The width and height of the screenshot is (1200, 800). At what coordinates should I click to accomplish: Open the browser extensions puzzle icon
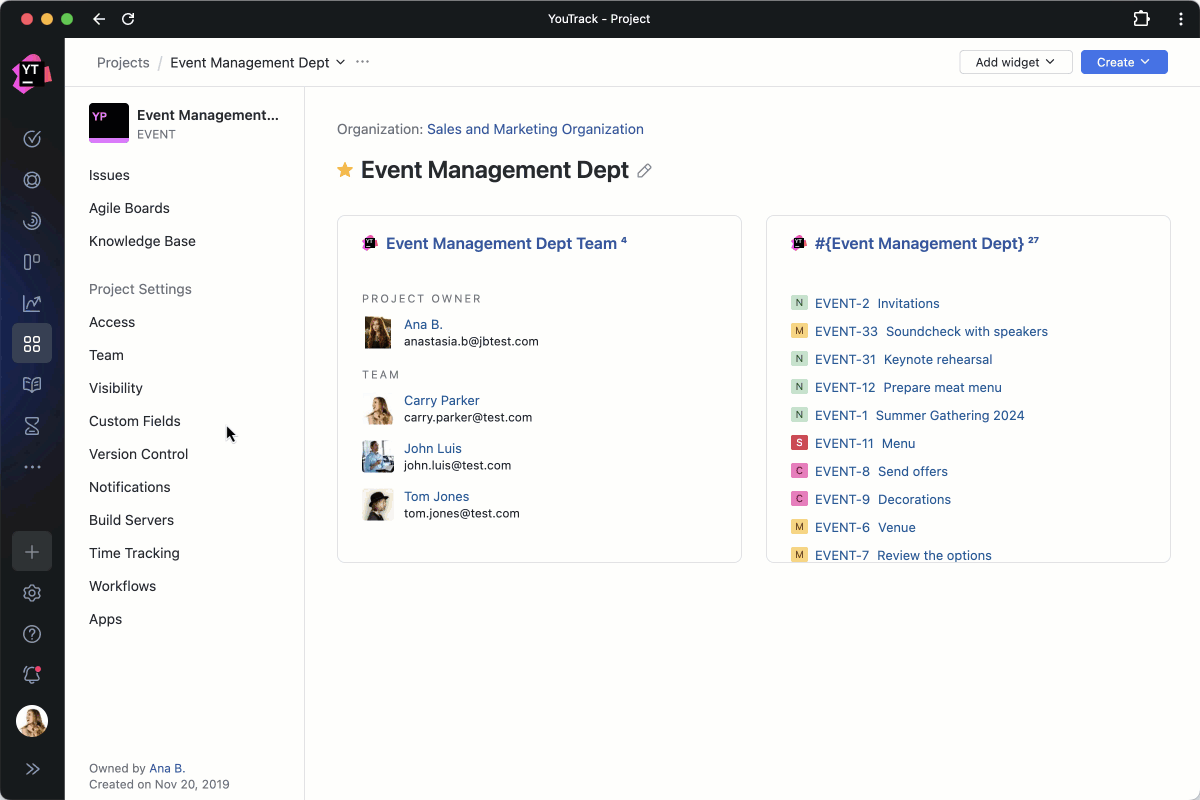[1141, 19]
